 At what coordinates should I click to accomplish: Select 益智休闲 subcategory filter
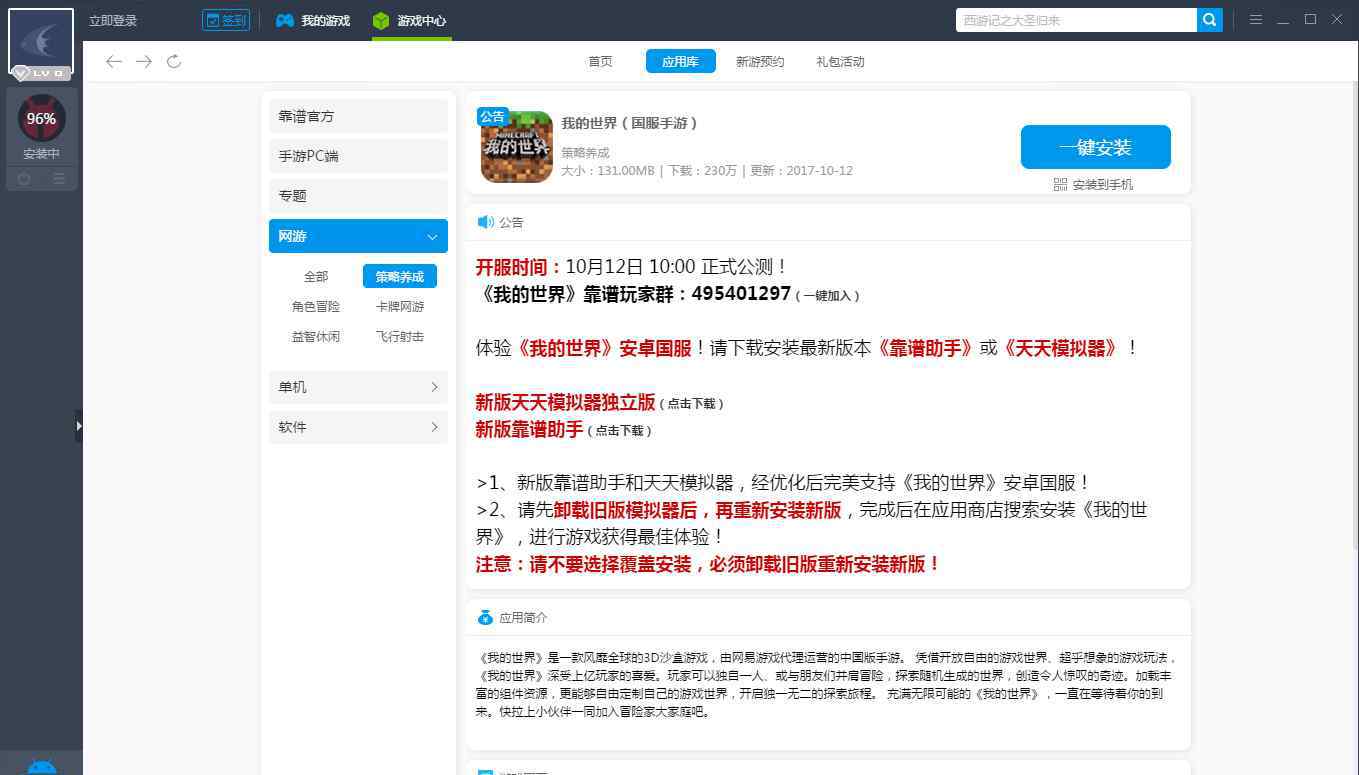tap(316, 337)
